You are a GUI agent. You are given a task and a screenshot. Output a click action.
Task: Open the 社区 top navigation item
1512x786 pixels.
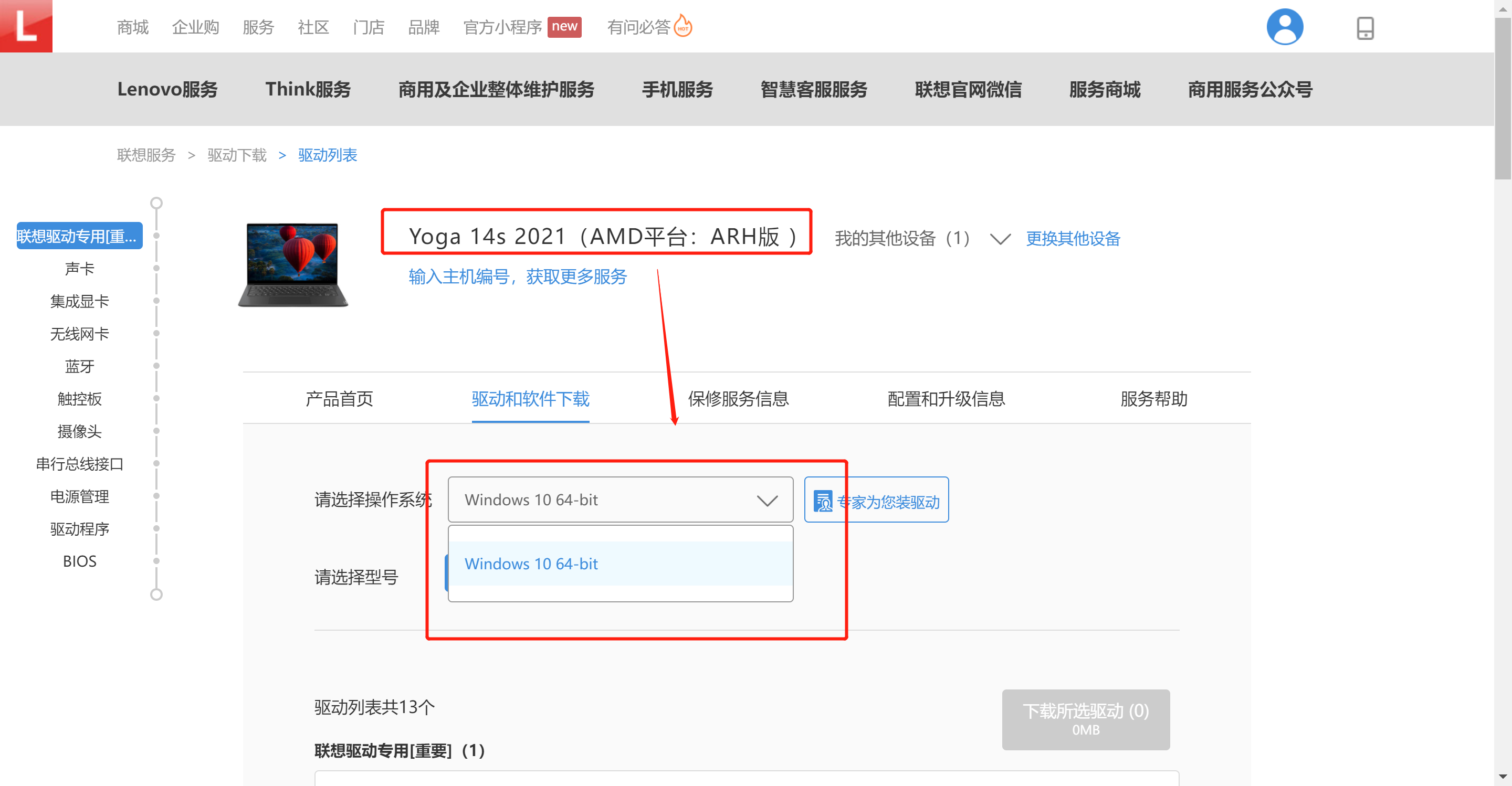313,27
